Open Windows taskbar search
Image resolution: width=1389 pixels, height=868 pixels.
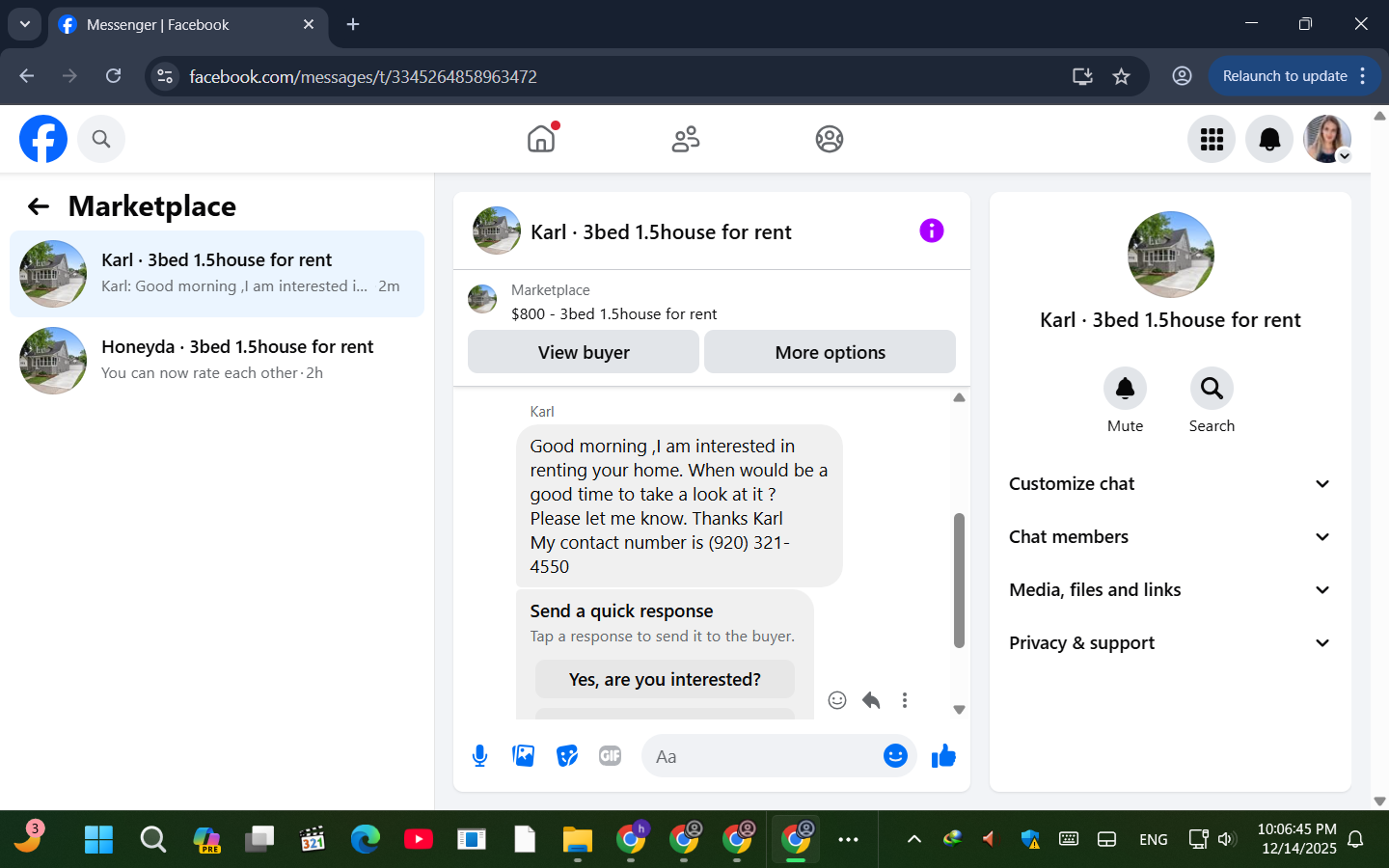pyautogui.click(x=152, y=839)
